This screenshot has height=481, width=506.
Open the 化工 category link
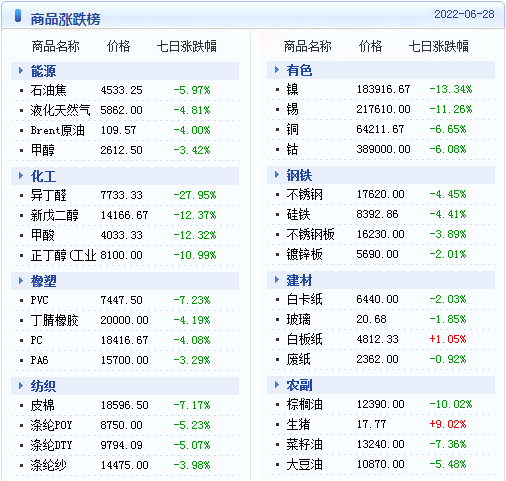[x=43, y=176]
